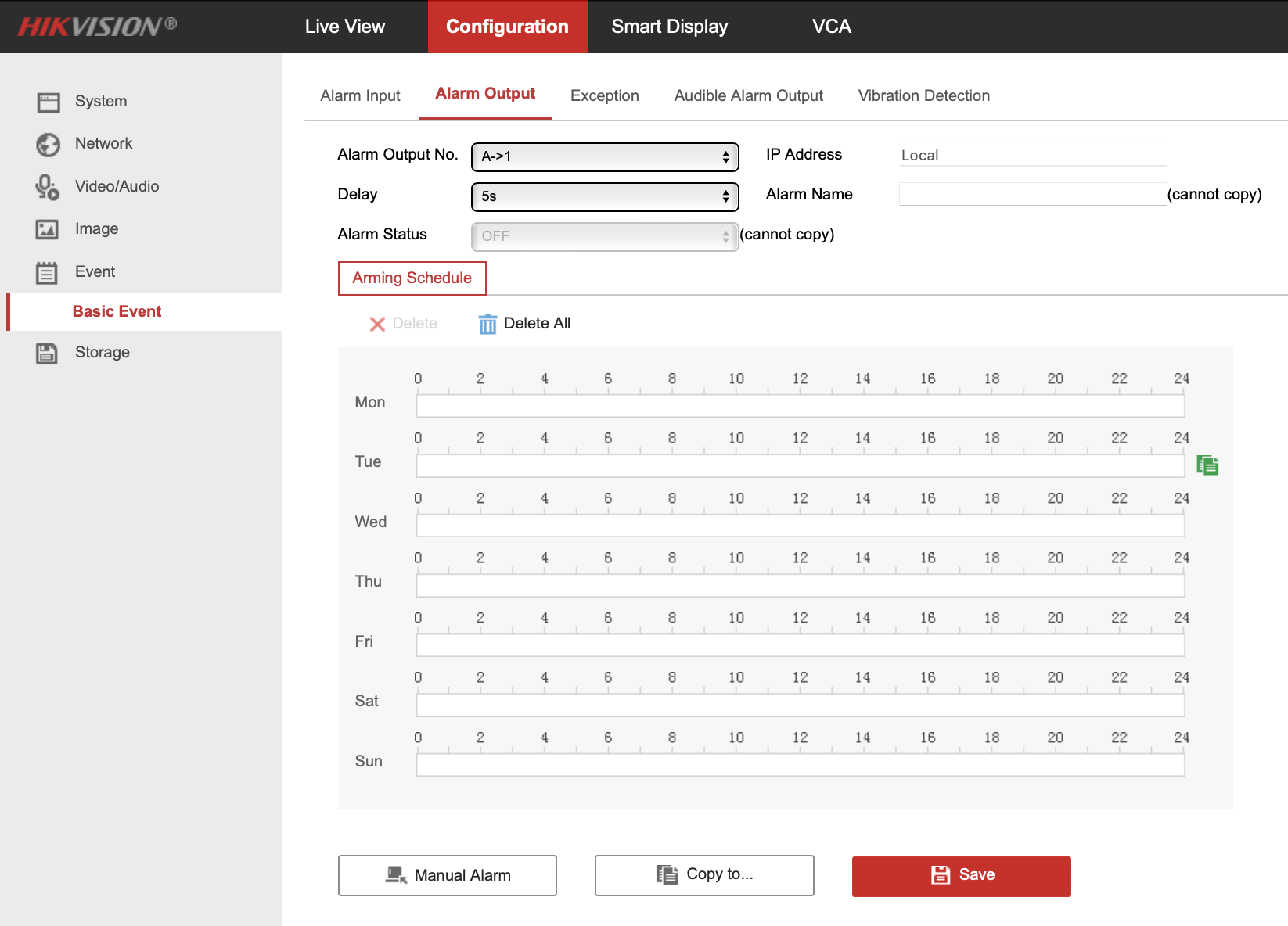This screenshot has height=926, width=1288.
Task: Click the Delete All trash icon
Action: coord(487,324)
